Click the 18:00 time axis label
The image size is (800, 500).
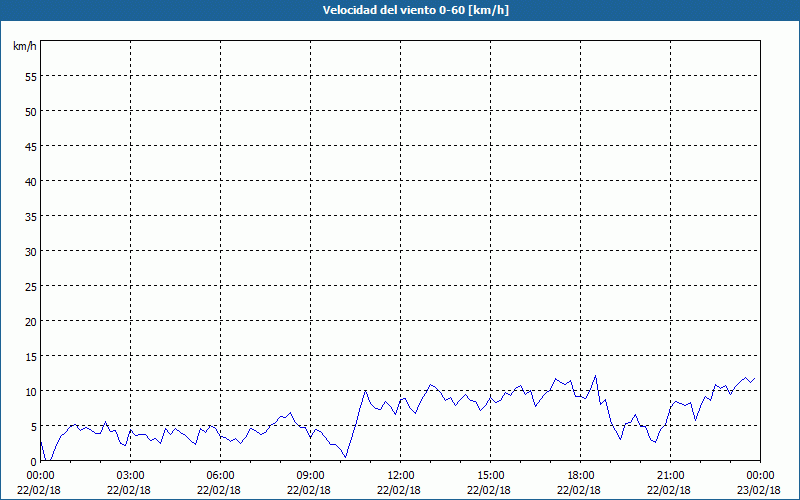581,476
